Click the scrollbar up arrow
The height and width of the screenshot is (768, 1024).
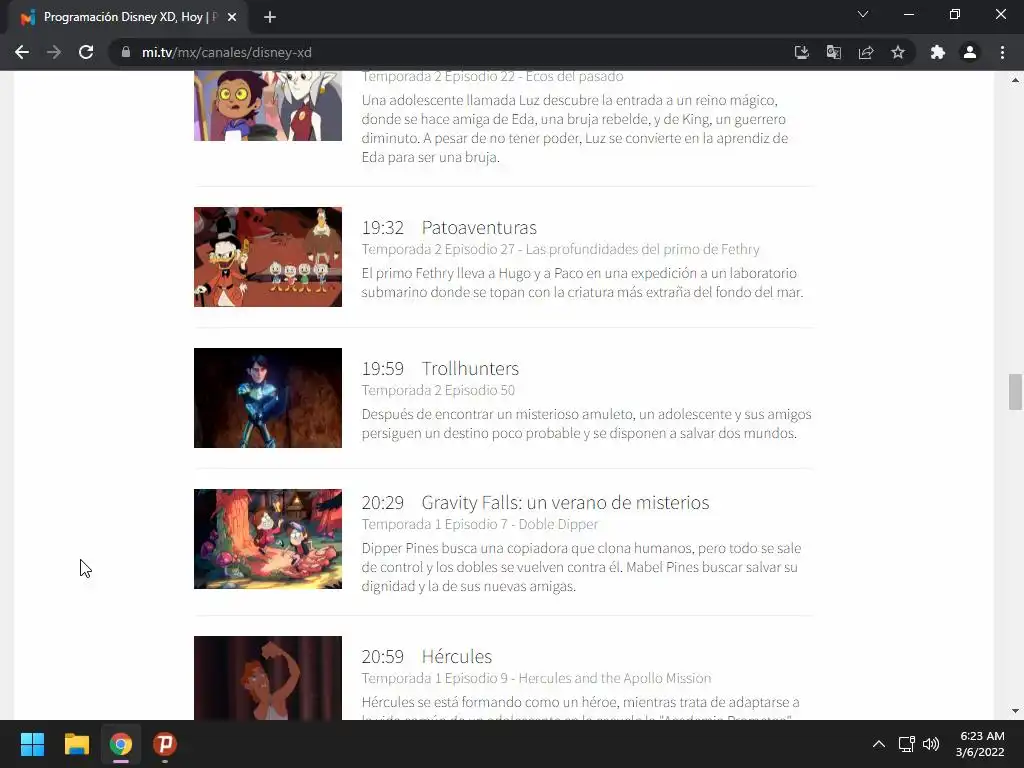coord(1015,80)
